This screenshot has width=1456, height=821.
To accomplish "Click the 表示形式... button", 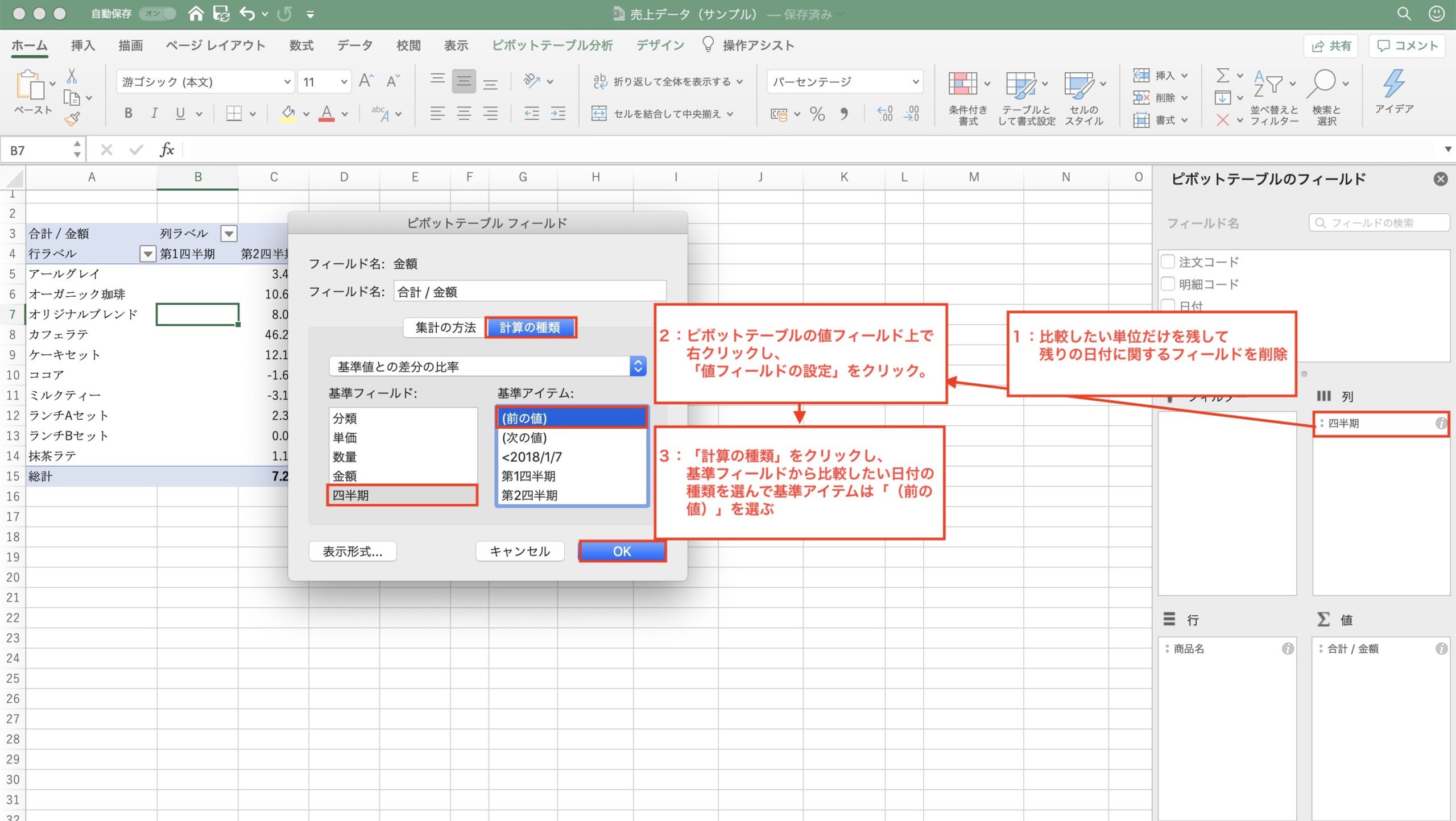I will pyautogui.click(x=353, y=551).
